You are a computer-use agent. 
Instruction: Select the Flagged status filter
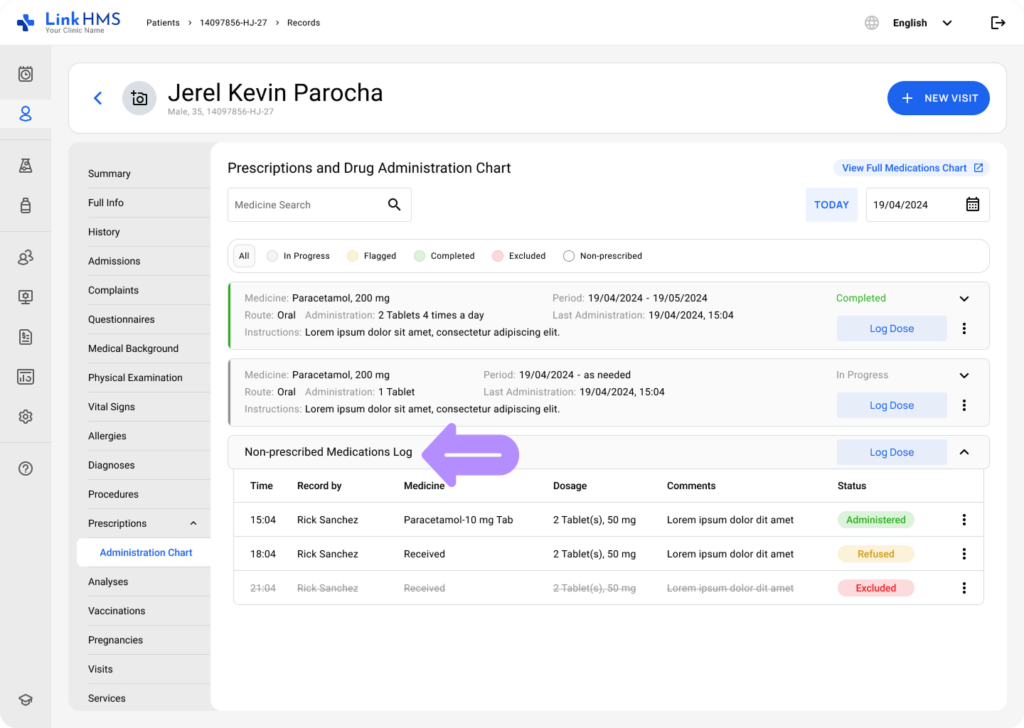371,256
